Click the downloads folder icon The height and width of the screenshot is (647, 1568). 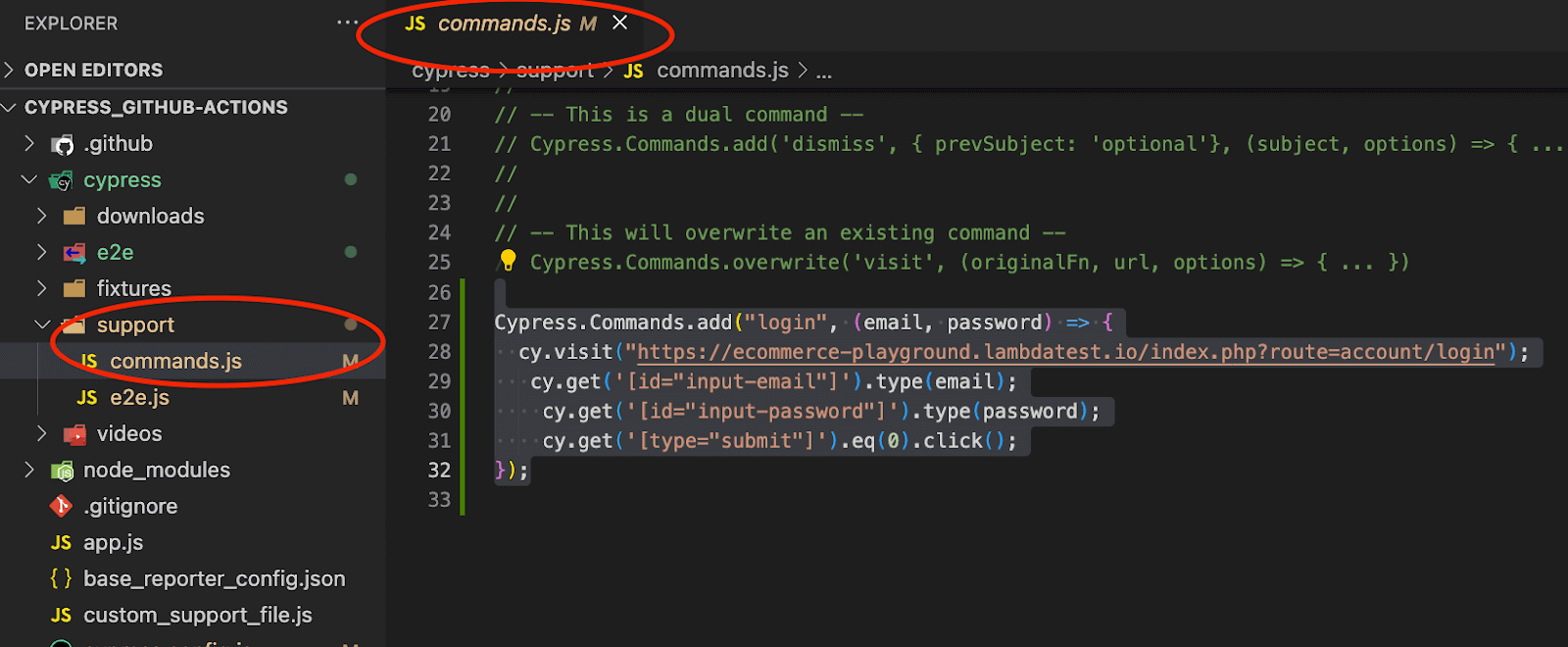click(x=74, y=216)
